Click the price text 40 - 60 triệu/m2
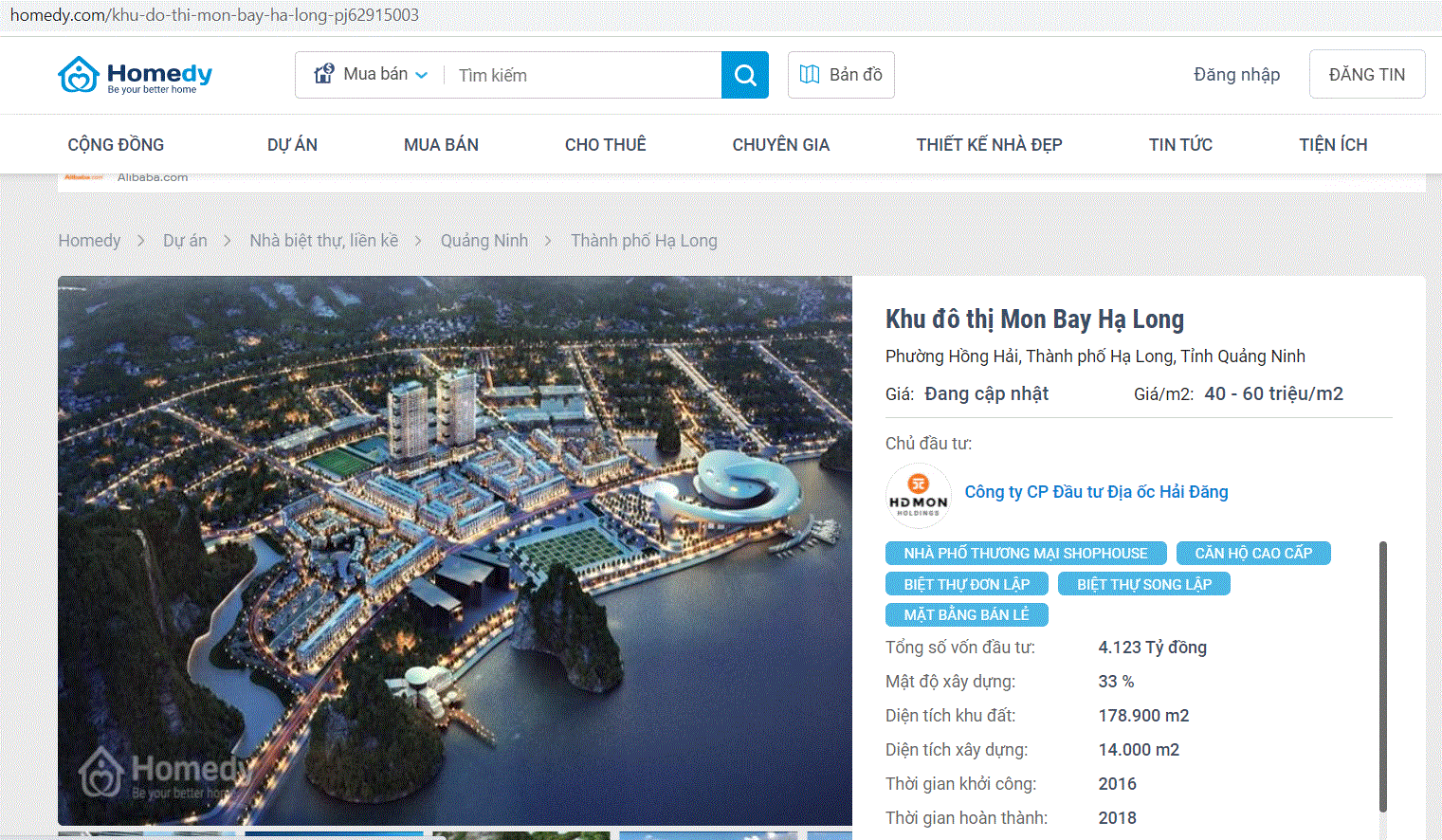The width and height of the screenshot is (1442, 840). click(x=1273, y=393)
